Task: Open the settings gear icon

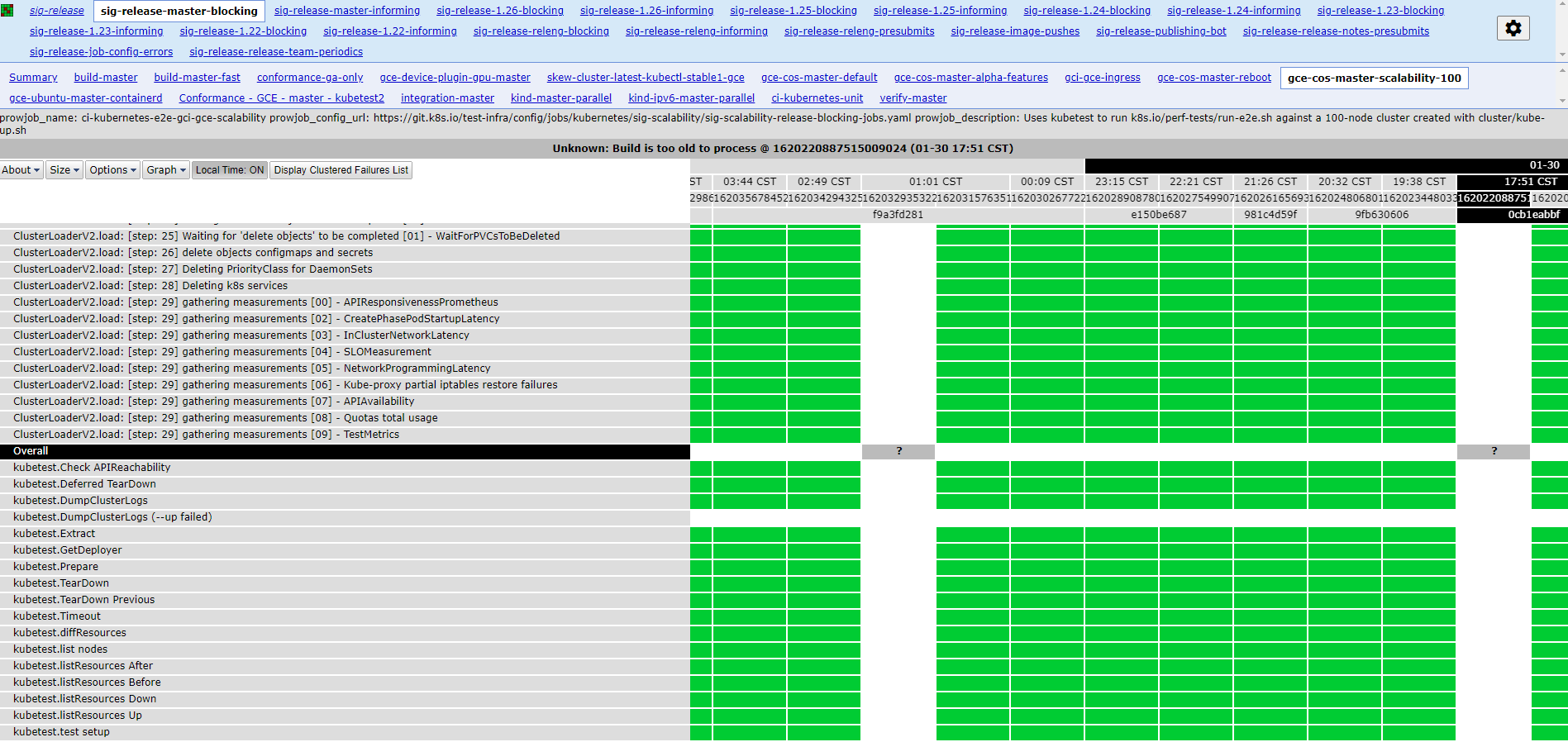Action: tap(1513, 28)
